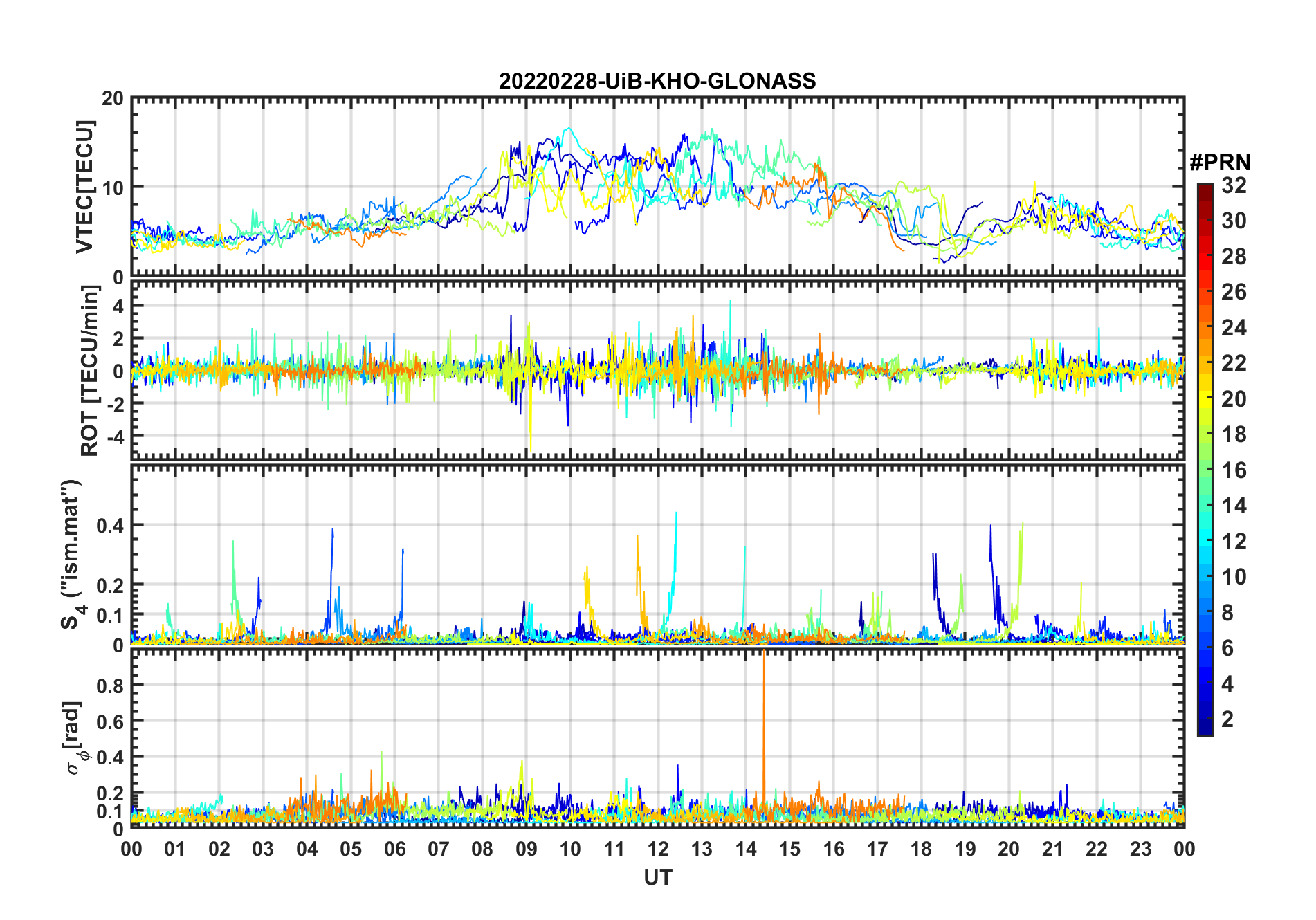The width and height of the screenshot is (1316, 920).
Task: Select the 06 hour tick on the UT axis
Action: tap(394, 849)
